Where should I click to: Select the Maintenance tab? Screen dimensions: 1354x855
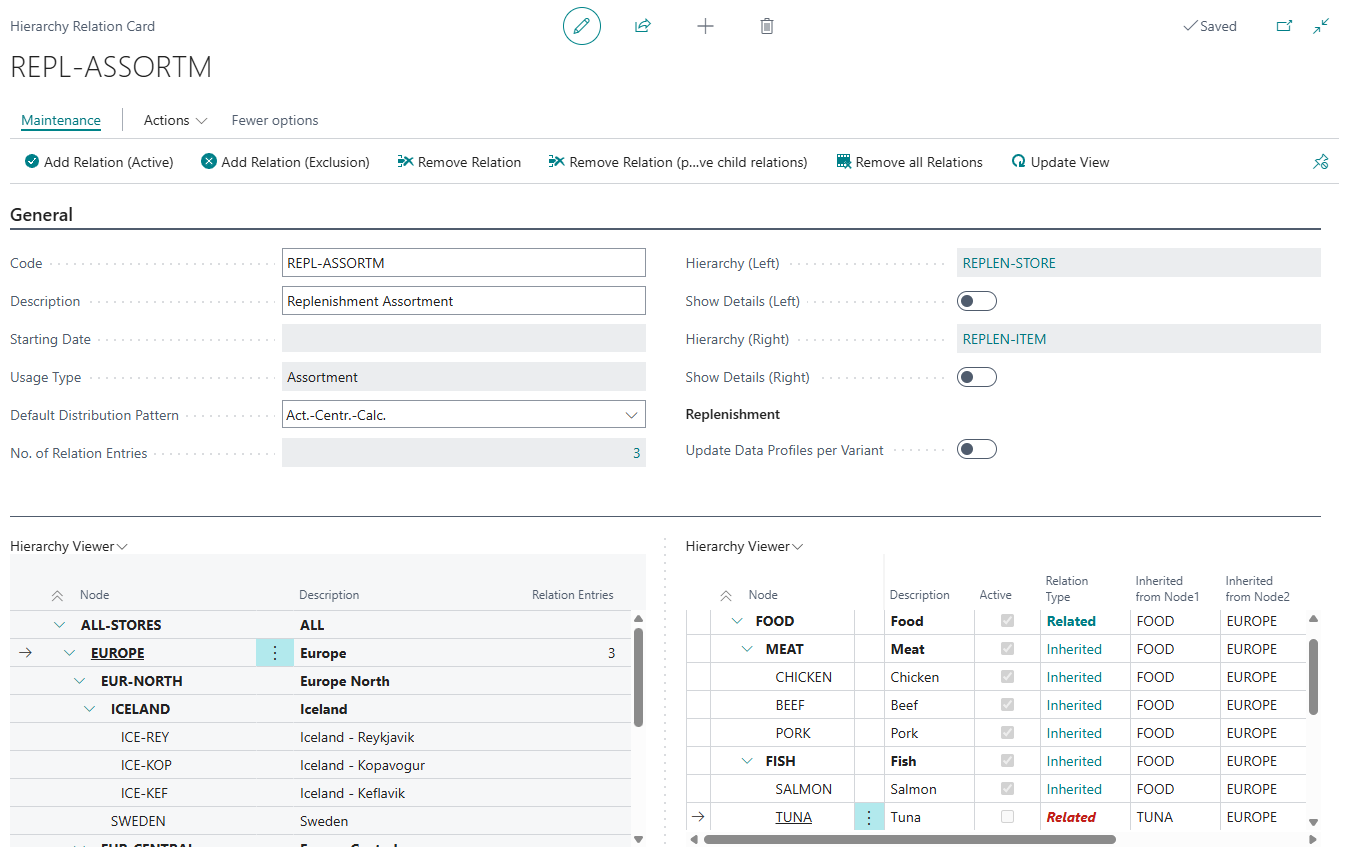pos(61,120)
